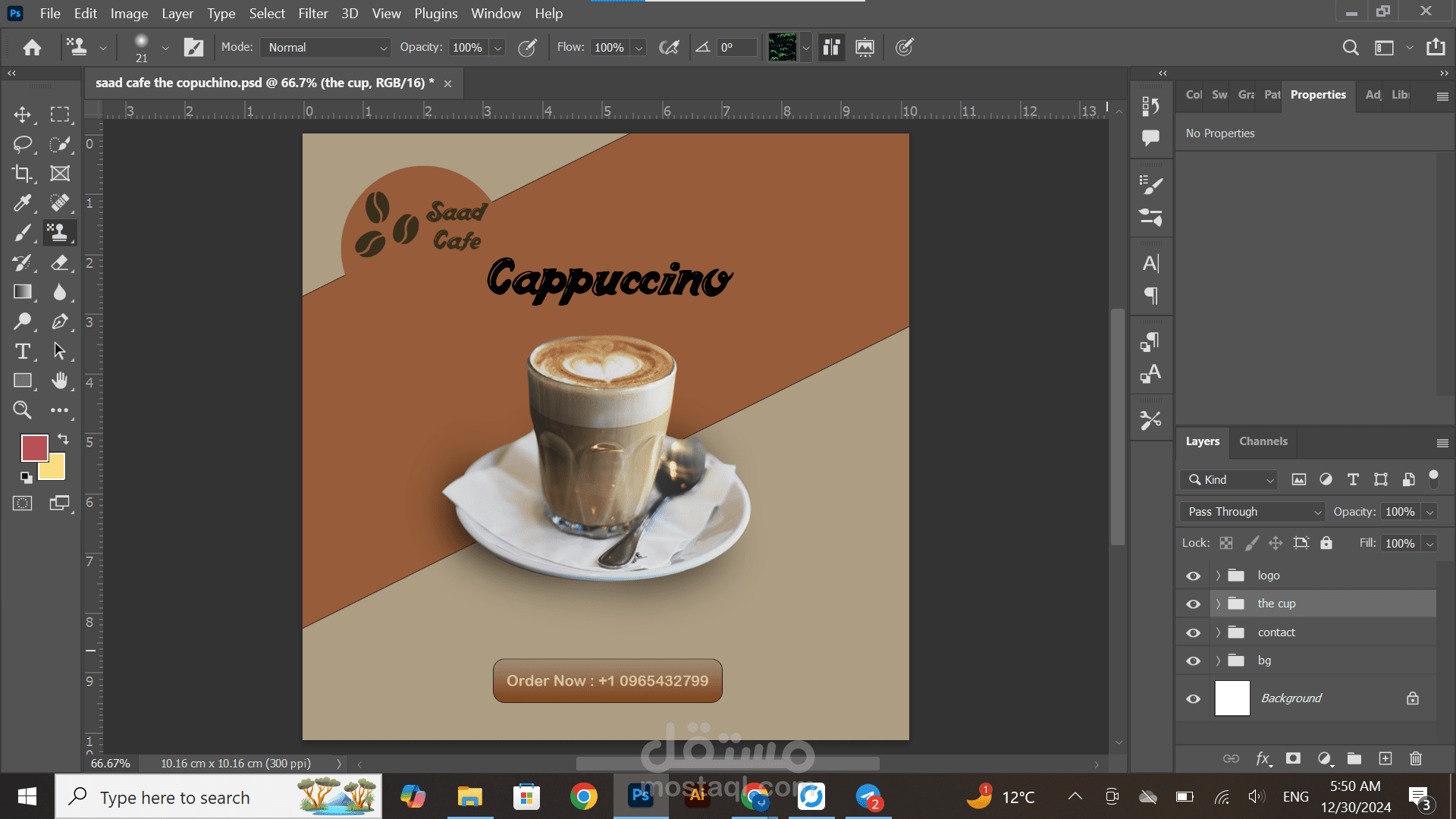Select the Zoom tool
Viewport: 1456px width, 819px height.
(22, 410)
